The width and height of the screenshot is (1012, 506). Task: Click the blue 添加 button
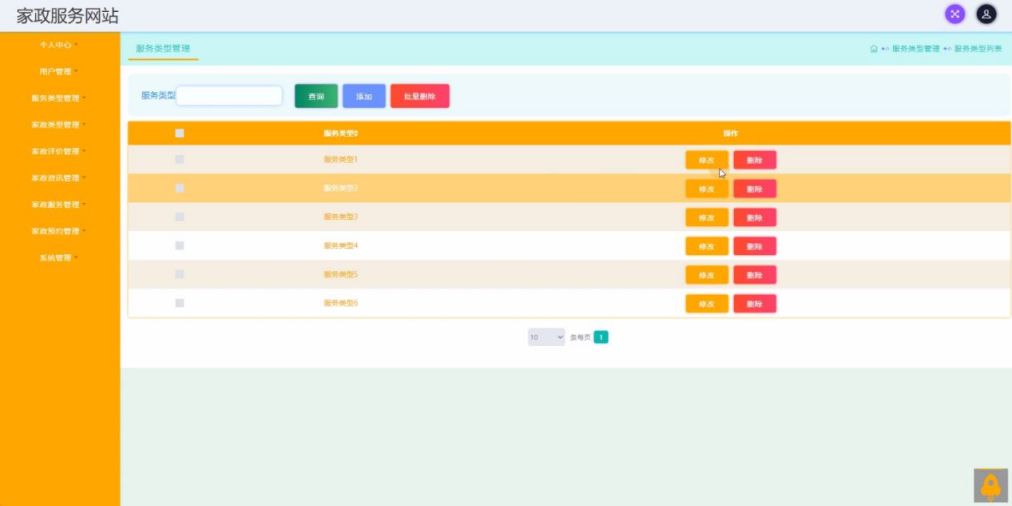pyautogui.click(x=364, y=96)
